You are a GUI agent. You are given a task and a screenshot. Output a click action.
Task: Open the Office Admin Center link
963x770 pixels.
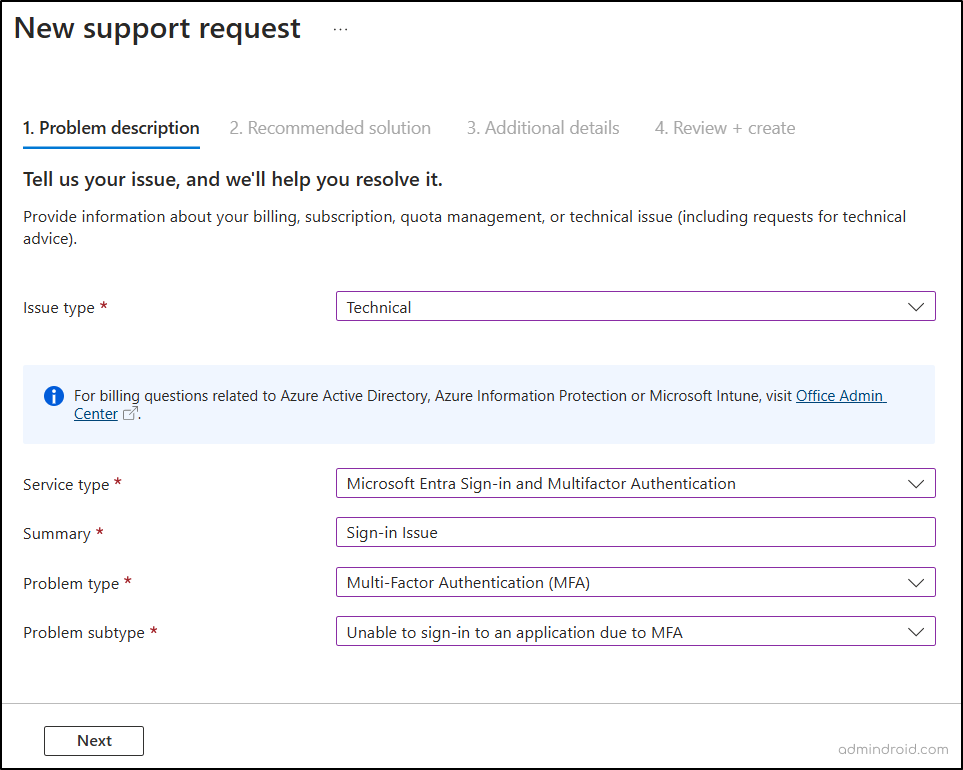pyautogui.click(x=841, y=396)
